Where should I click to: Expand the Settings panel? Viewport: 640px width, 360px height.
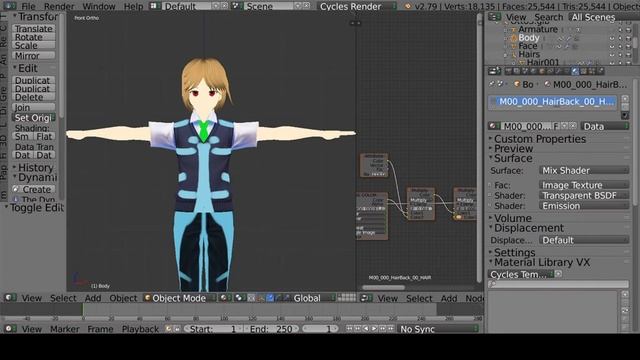point(514,252)
